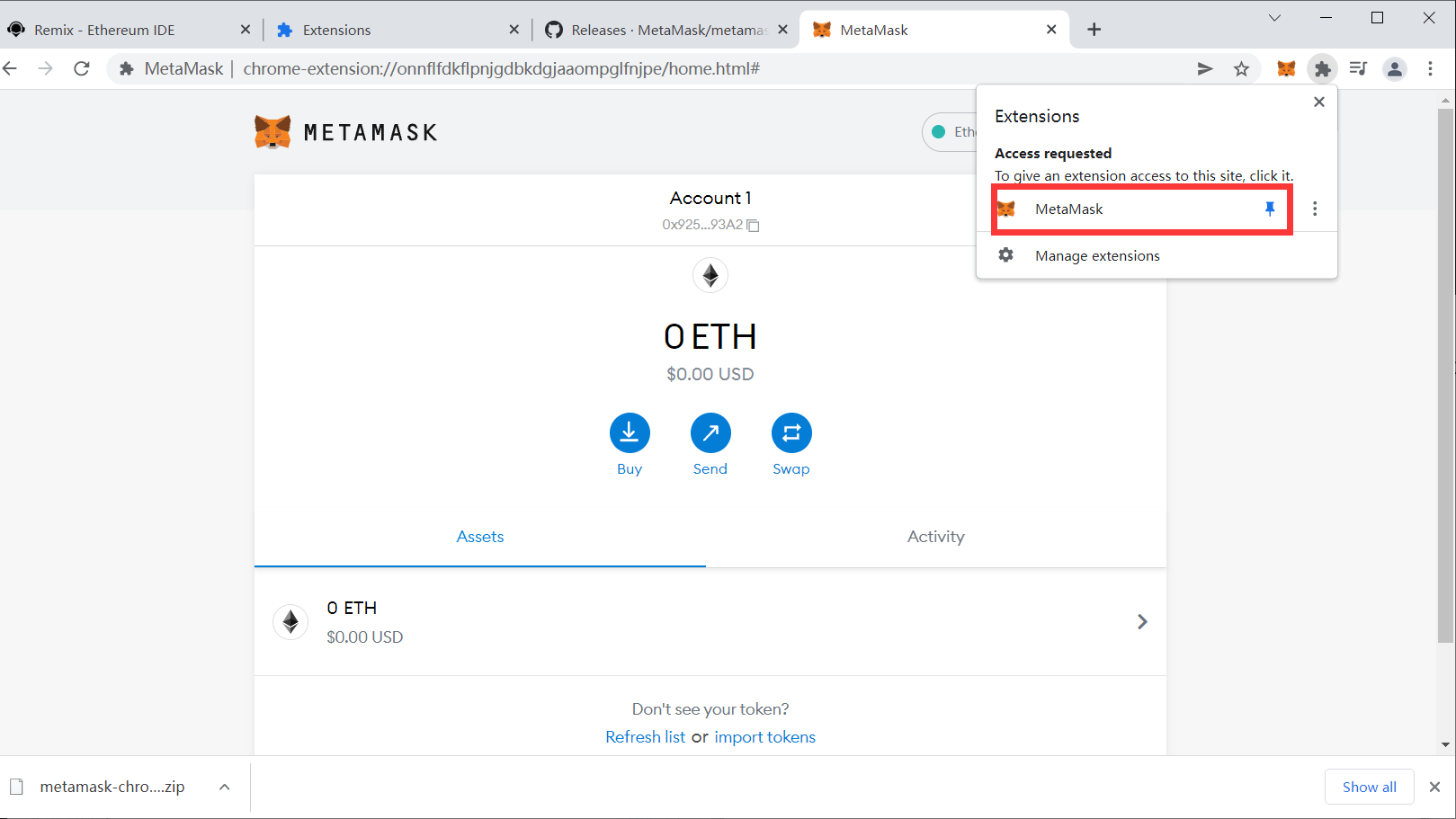The image size is (1456, 819).
Task: Close the Extensions popup
Action: click(1319, 102)
